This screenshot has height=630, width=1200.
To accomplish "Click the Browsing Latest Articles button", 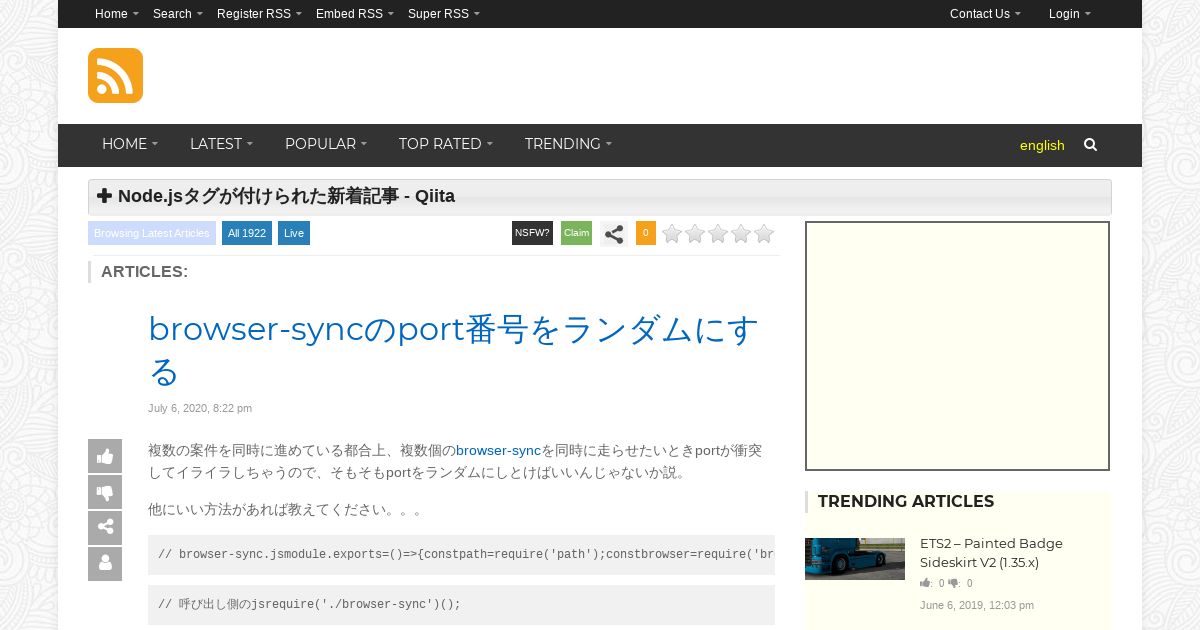I will pyautogui.click(x=152, y=233).
